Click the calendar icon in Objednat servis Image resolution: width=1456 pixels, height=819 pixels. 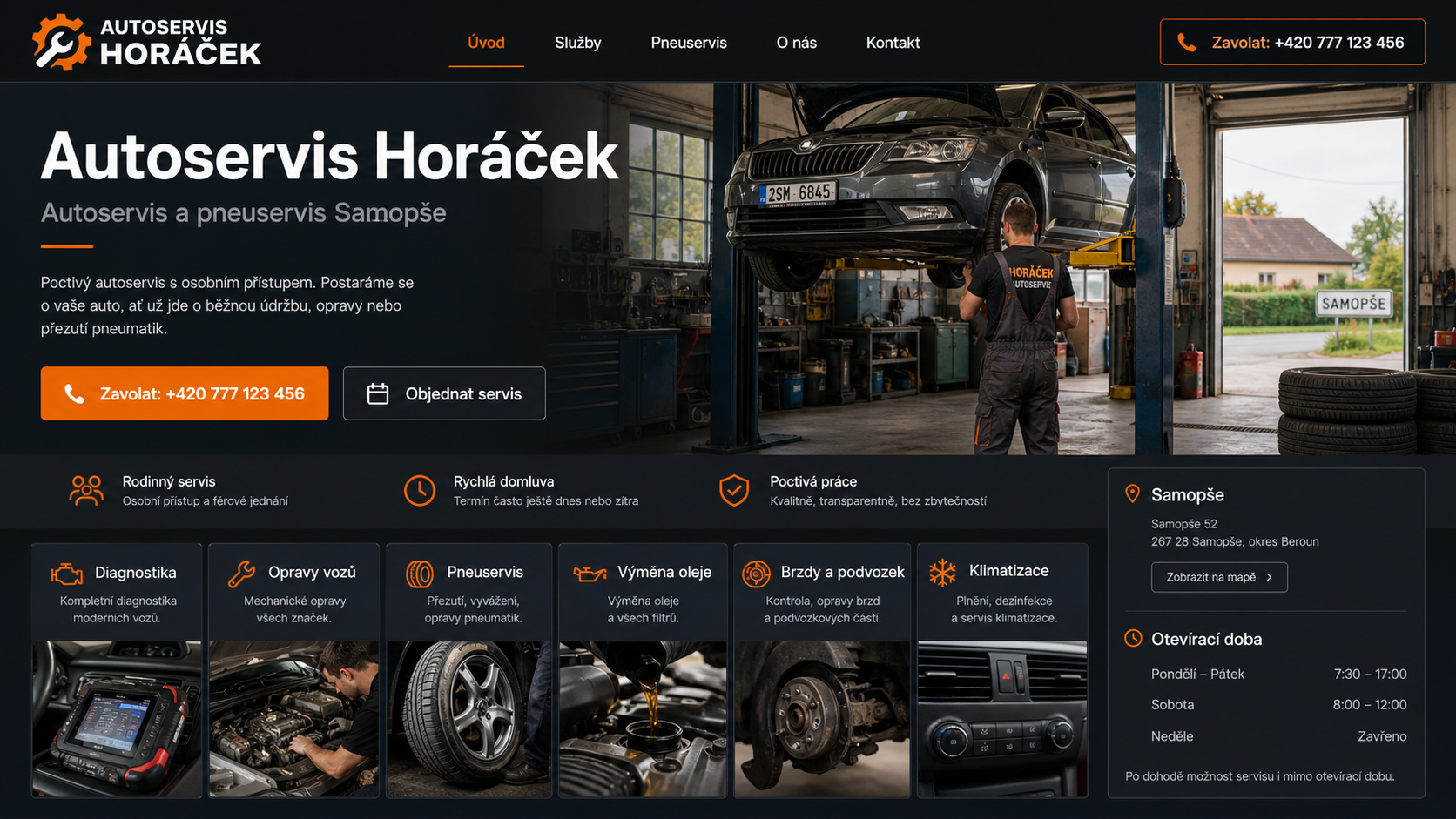(x=378, y=394)
